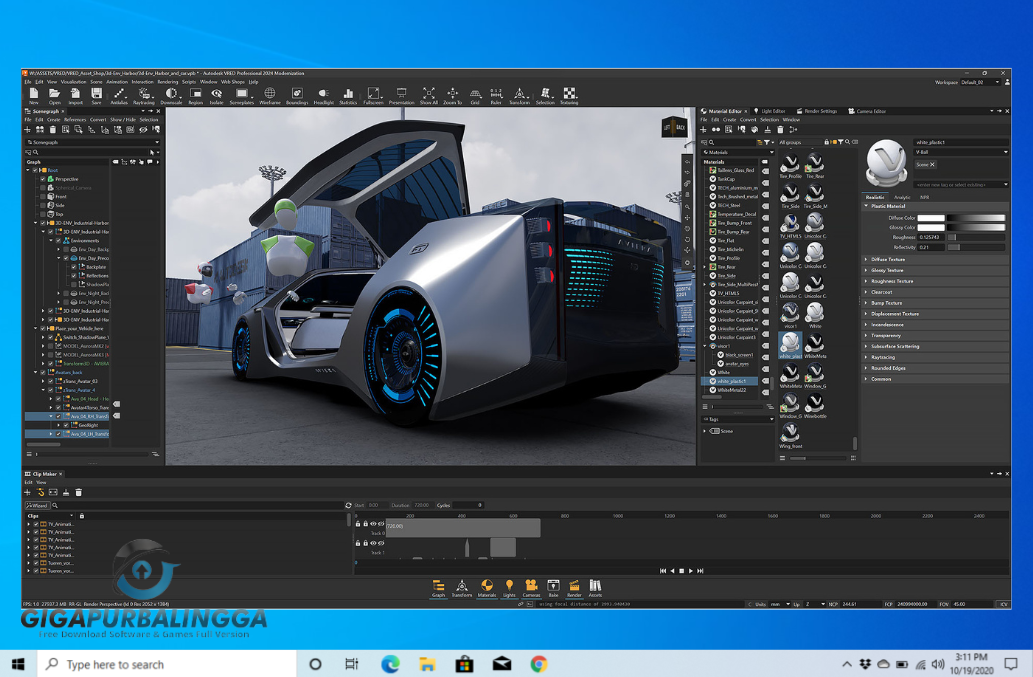Screen dimensions: 1033x677
Task: Open the Rendering menu
Action: click(168, 82)
